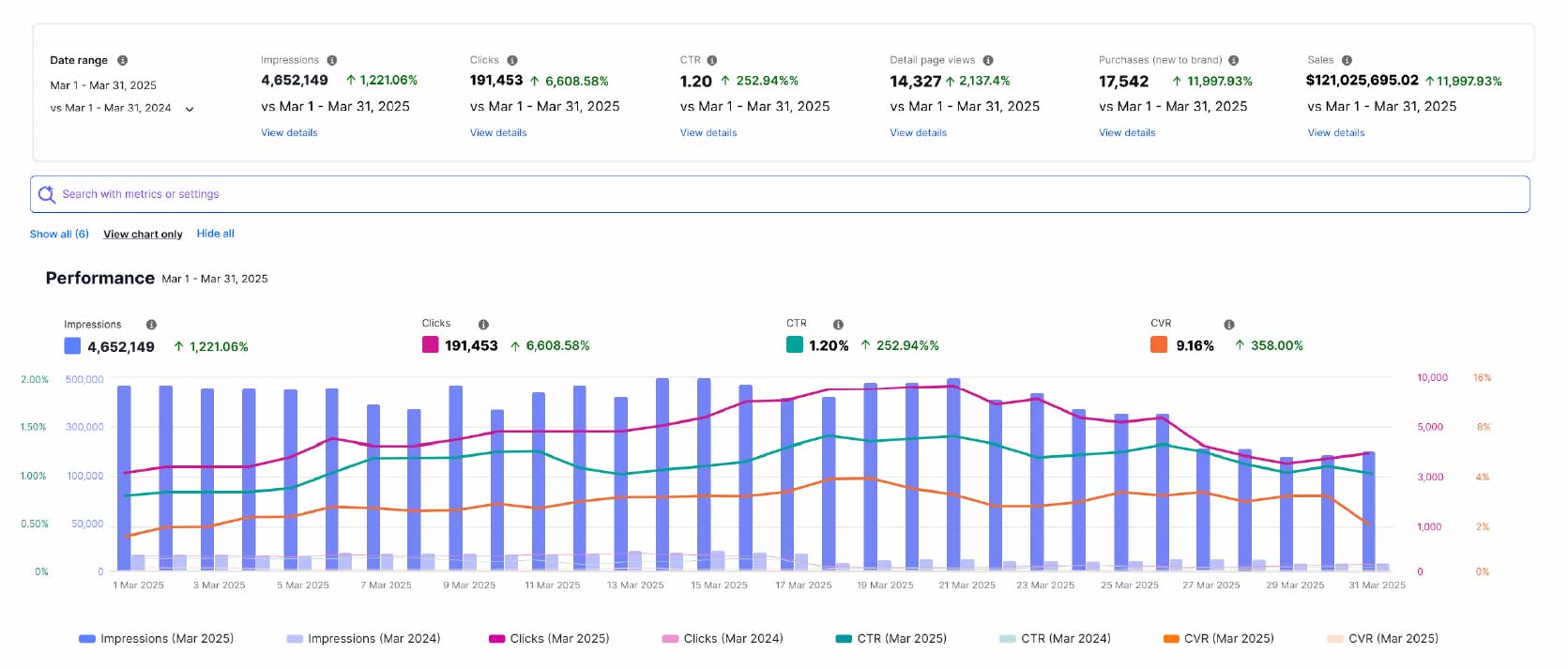Viewport: 1568px width, 669px height.
Task: Toggle Clicks (Mar 2025) legend entry
Action: [549, 639]
